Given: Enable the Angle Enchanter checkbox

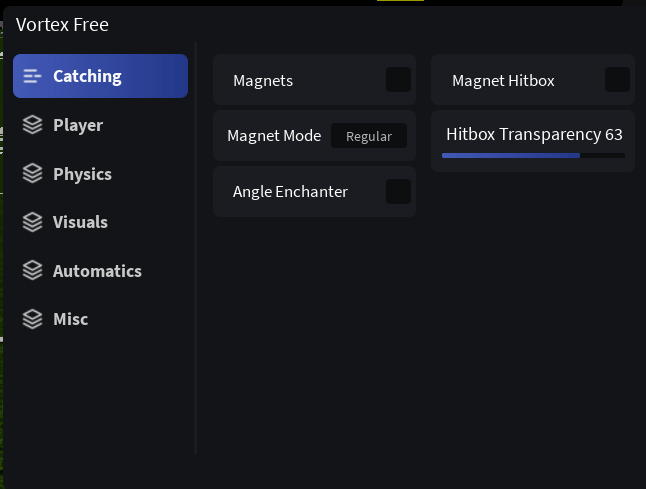Looking at the screenshot, I should point(398,191).
